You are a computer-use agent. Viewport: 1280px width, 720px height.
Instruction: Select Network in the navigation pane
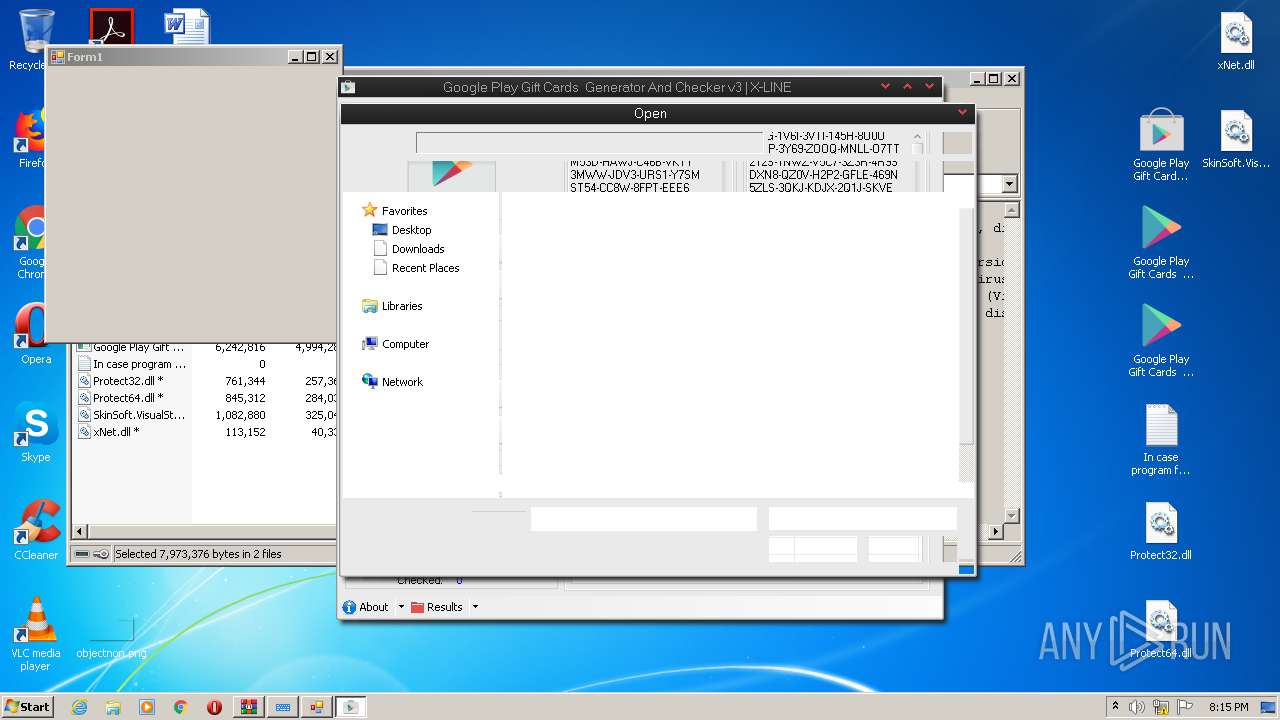pos(393,382)
